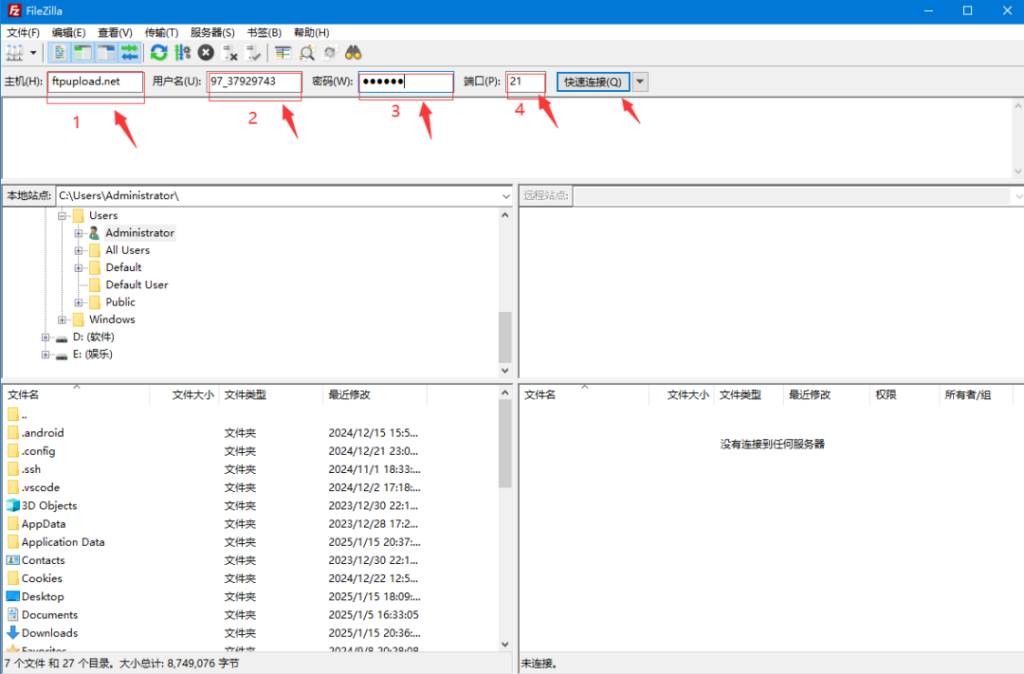Click the cancel current operation icon
Viewport: 1024px width, 674px height.
coord(206,52)
